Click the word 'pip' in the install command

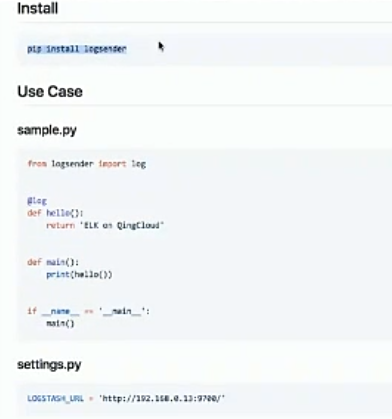coord(34,49)
